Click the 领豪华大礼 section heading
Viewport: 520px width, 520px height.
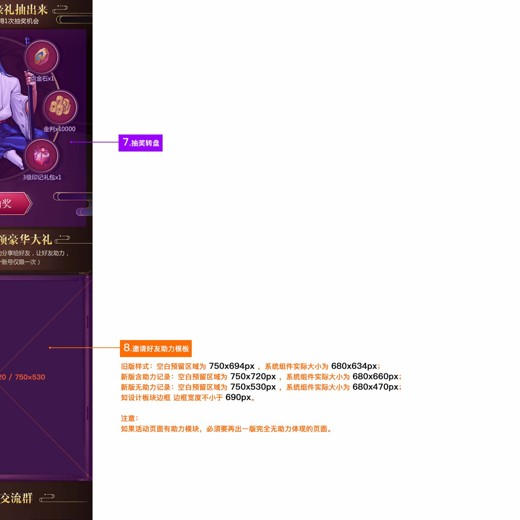[26, 239]
